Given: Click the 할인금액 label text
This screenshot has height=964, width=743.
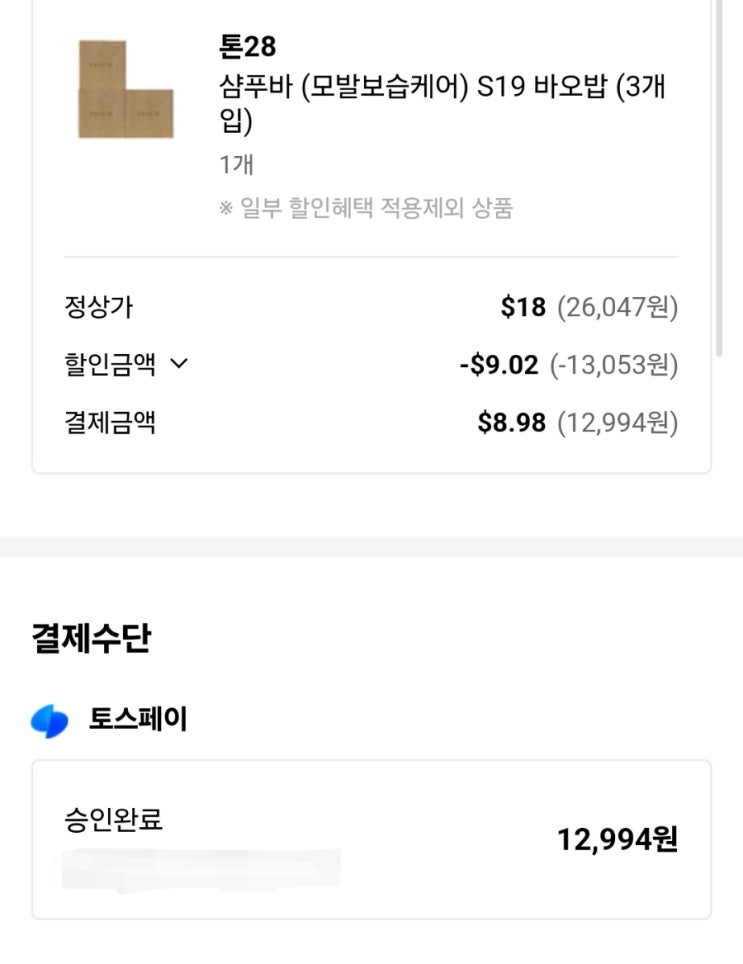Looking at the screenshot, I should 109,365.
